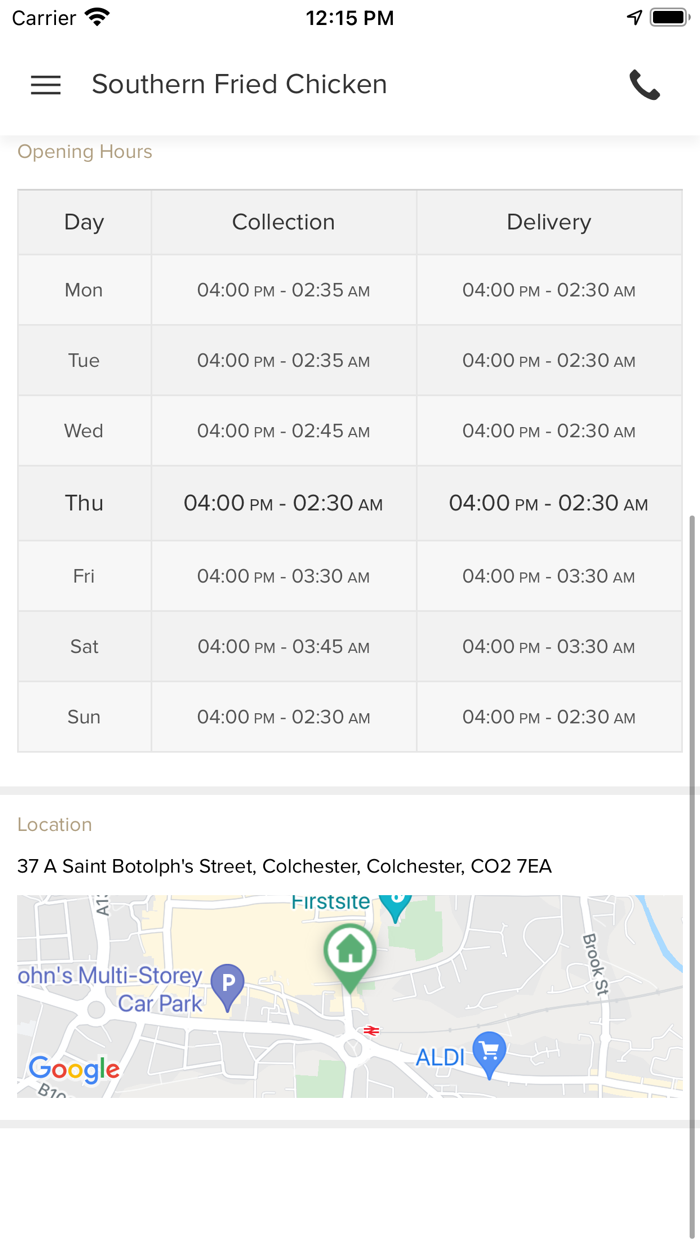Select the Delivery column header
Image resolution: width=700 pixels, height=1244 pixels.
point(549,222)
